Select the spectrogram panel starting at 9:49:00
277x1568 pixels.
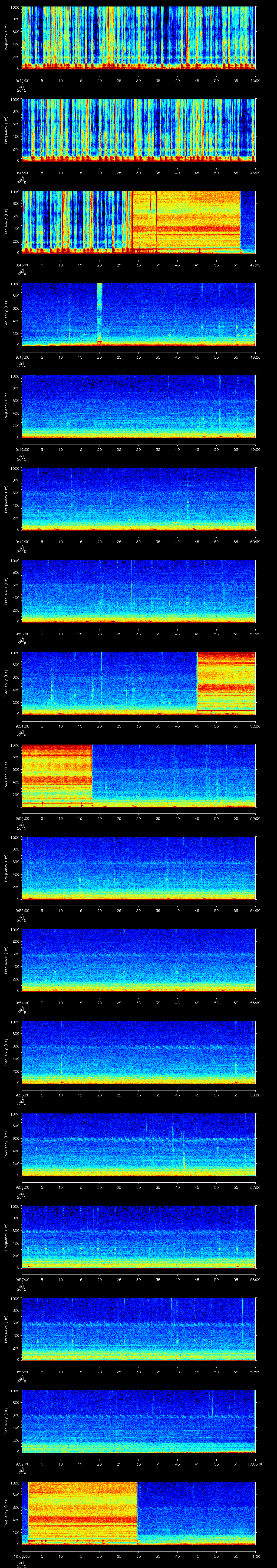click(138, 499)
